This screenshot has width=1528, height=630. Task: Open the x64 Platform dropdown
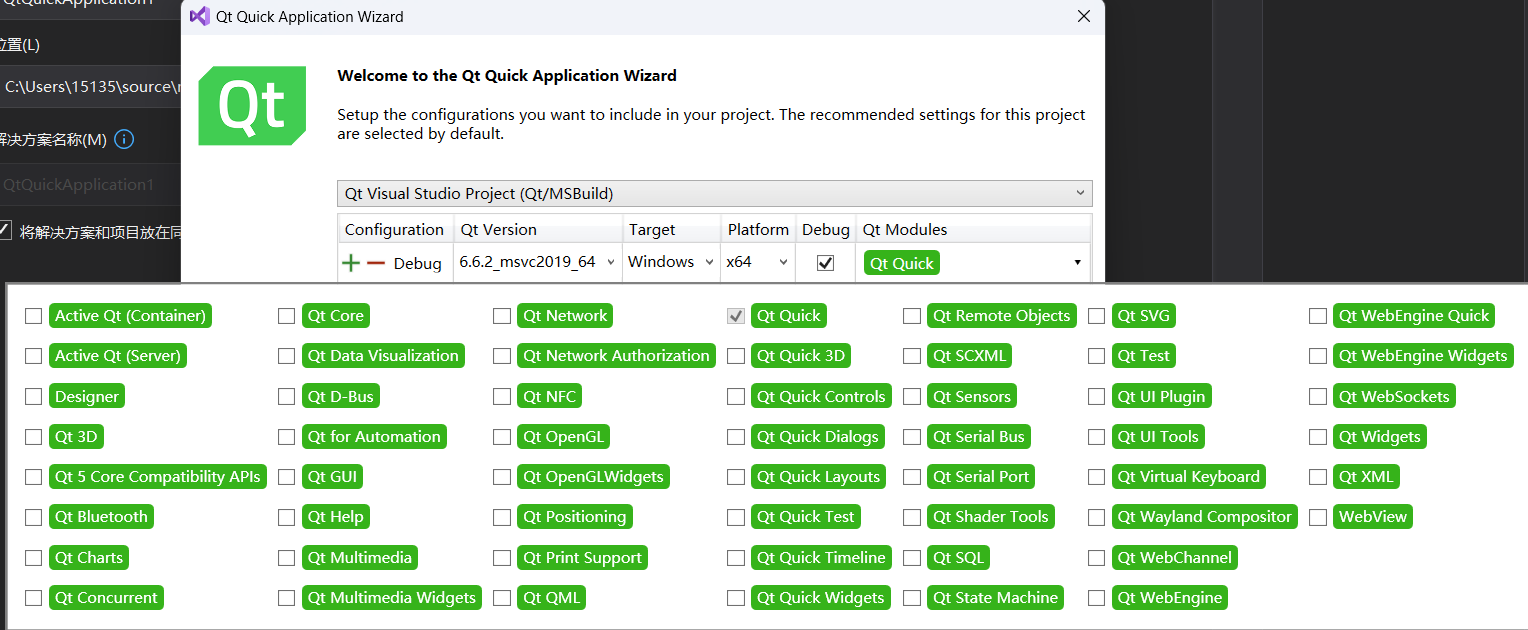click(x=757, y=262)
